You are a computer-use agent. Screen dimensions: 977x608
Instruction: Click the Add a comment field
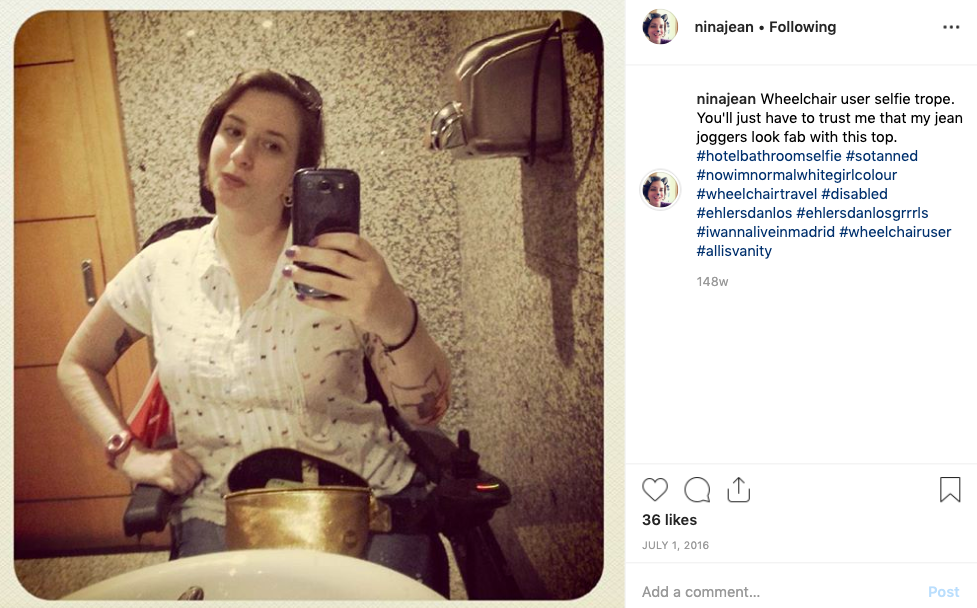[x=779, y=592]
